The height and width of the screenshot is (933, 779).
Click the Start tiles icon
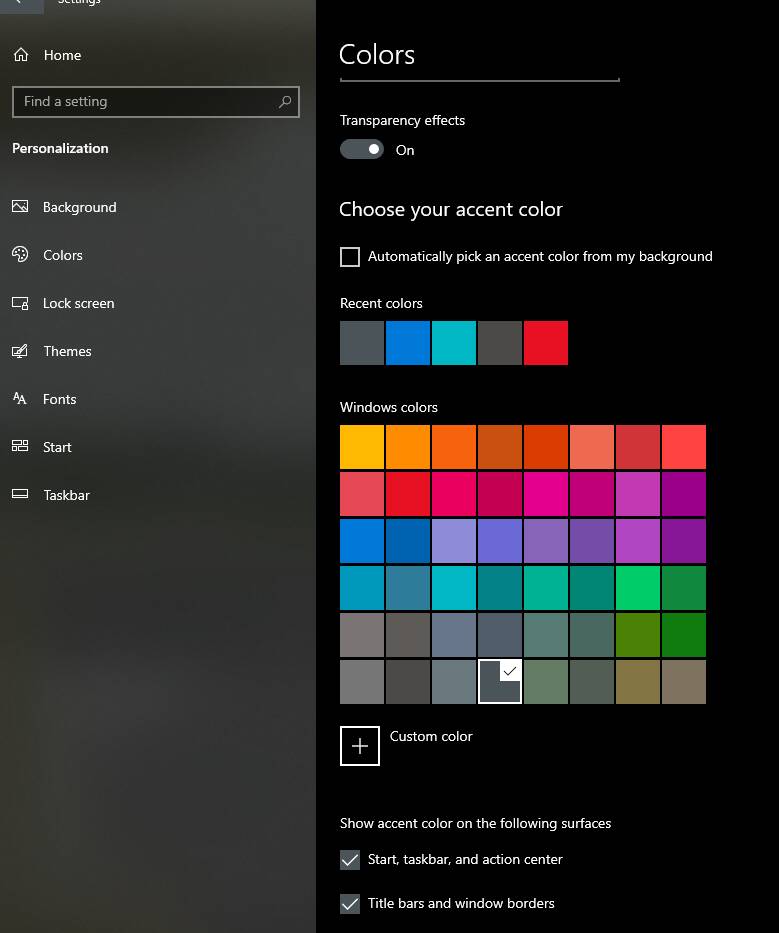20,446
